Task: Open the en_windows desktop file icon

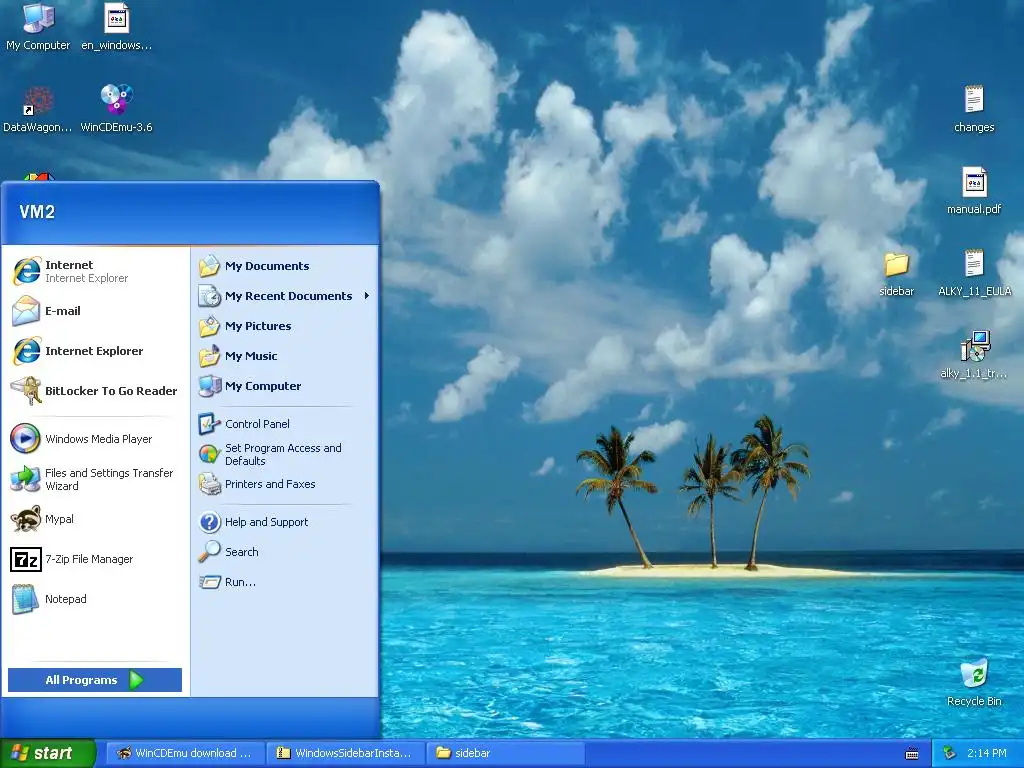Action: click(116, 27)
